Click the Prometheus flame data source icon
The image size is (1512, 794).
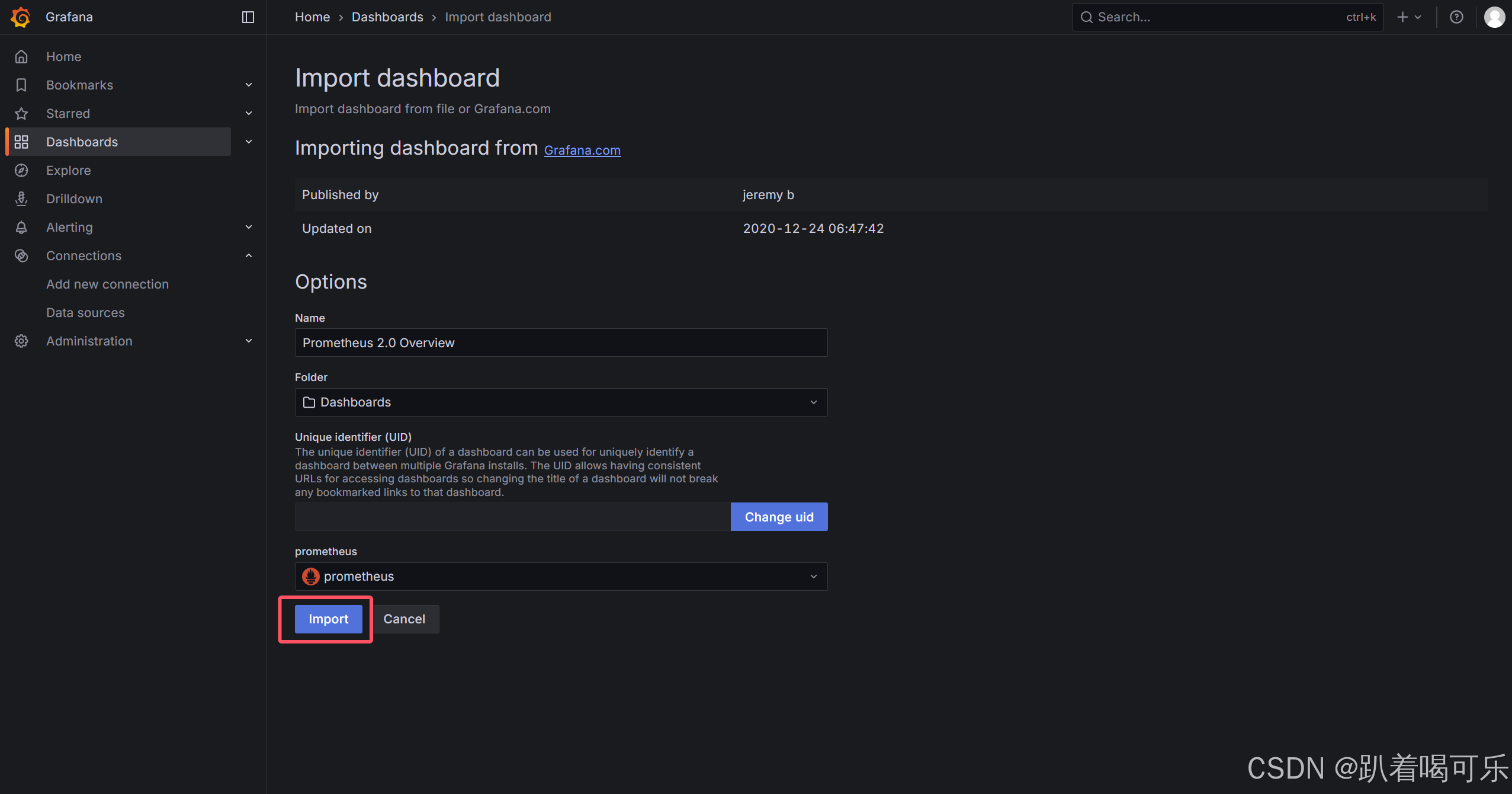point(310,577)
